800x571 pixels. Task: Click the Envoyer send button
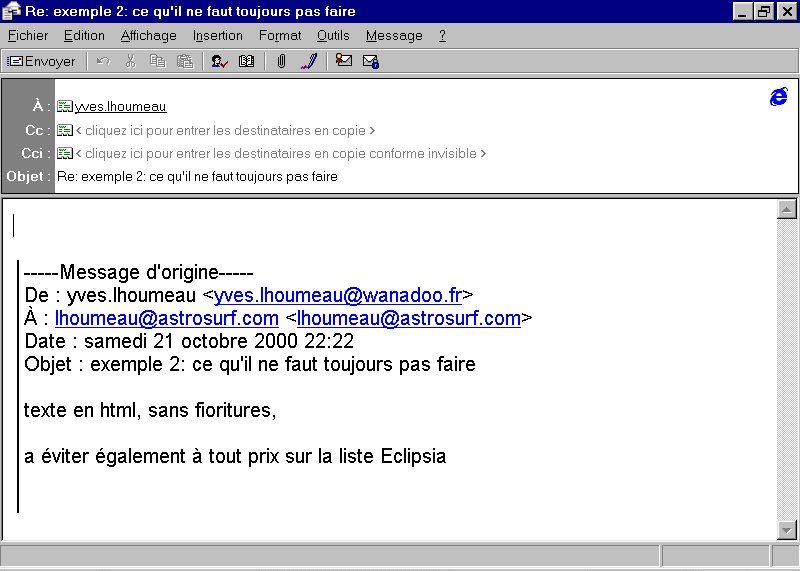(x=41, y=62)
